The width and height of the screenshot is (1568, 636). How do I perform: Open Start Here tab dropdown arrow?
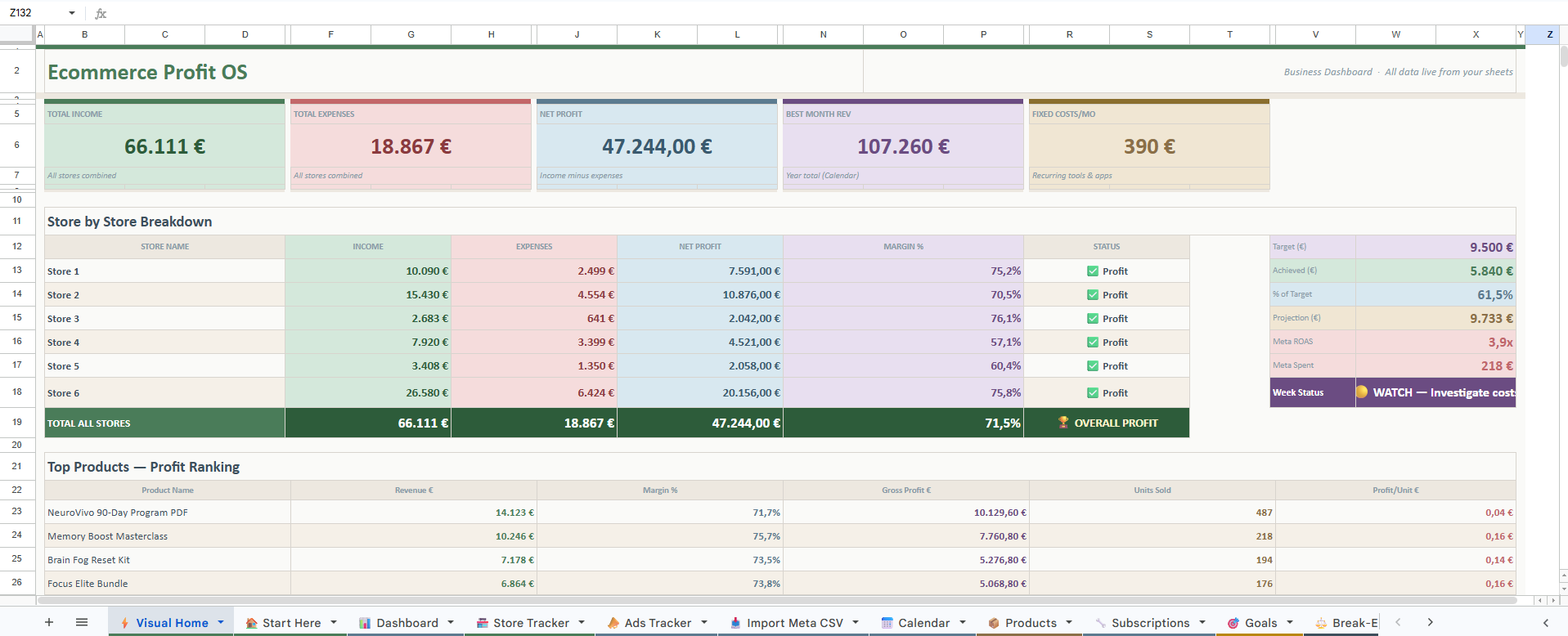click(x=334, y=622)
